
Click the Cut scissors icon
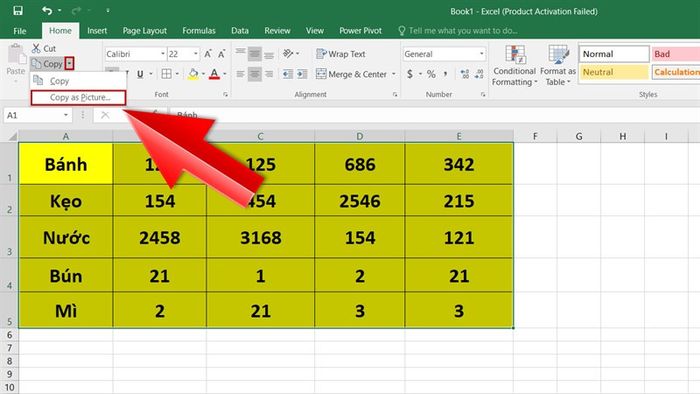[36, 48]
